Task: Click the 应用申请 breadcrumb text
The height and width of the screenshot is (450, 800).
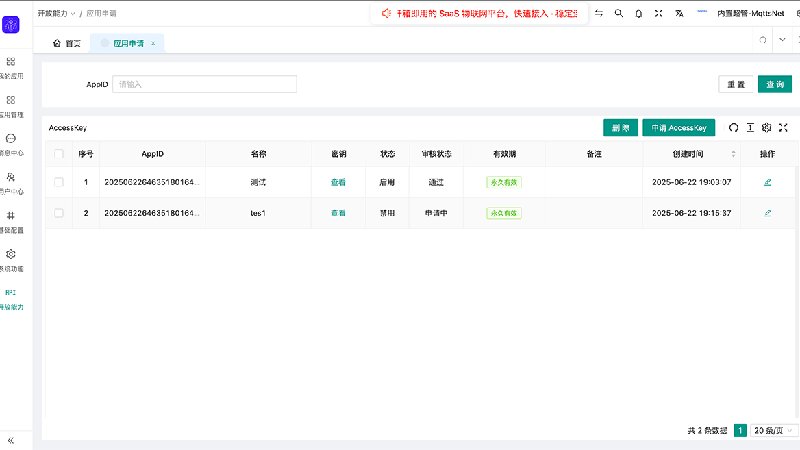Action: [101, 13]
